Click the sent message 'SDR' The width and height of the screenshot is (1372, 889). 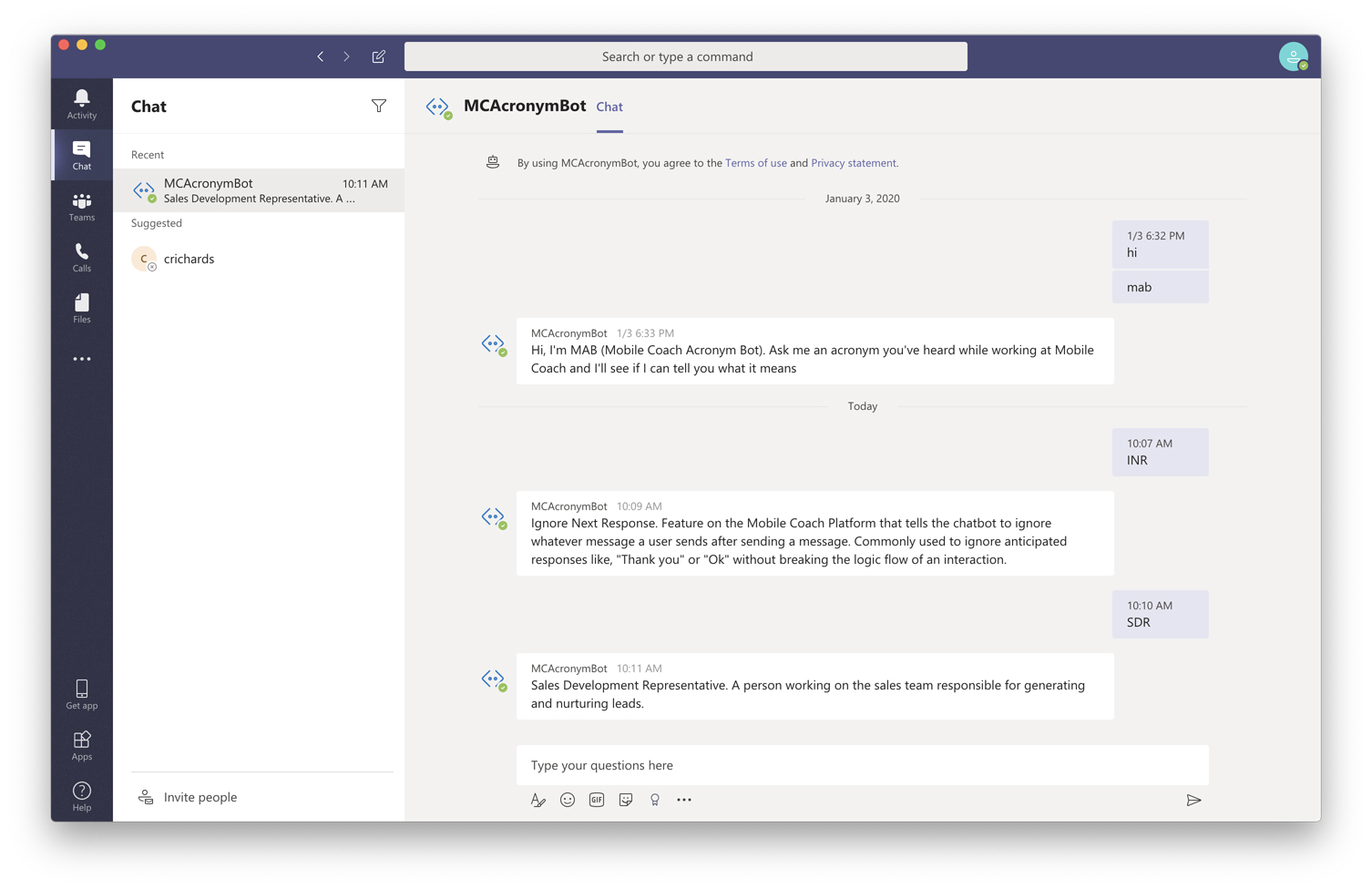[x=1160, y=614]
